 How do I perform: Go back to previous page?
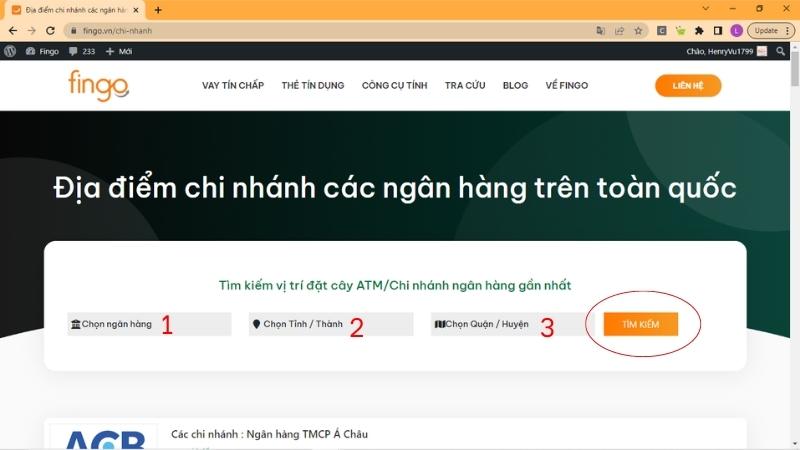coord(13,31)
